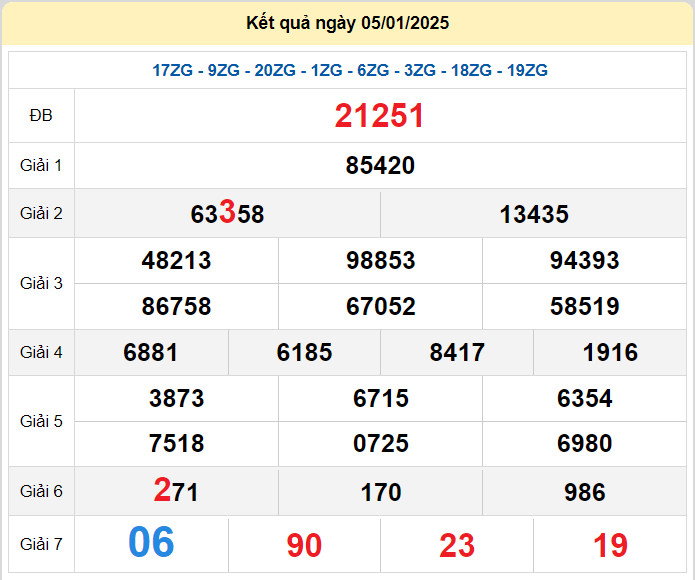This screenshot has width=695, height=580.
Task: Click the number 0725
Action: 381,443
